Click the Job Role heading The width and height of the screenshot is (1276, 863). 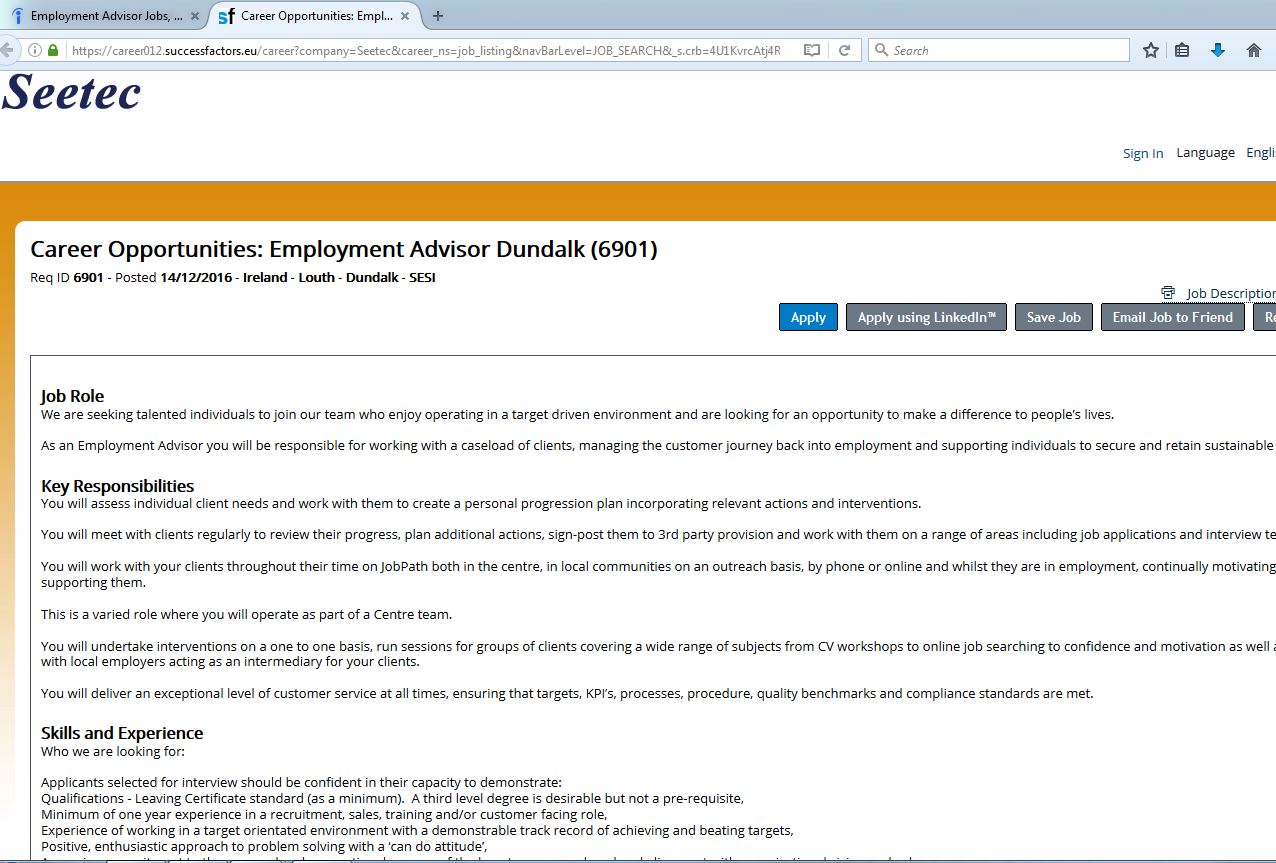(x=72, y=396)
